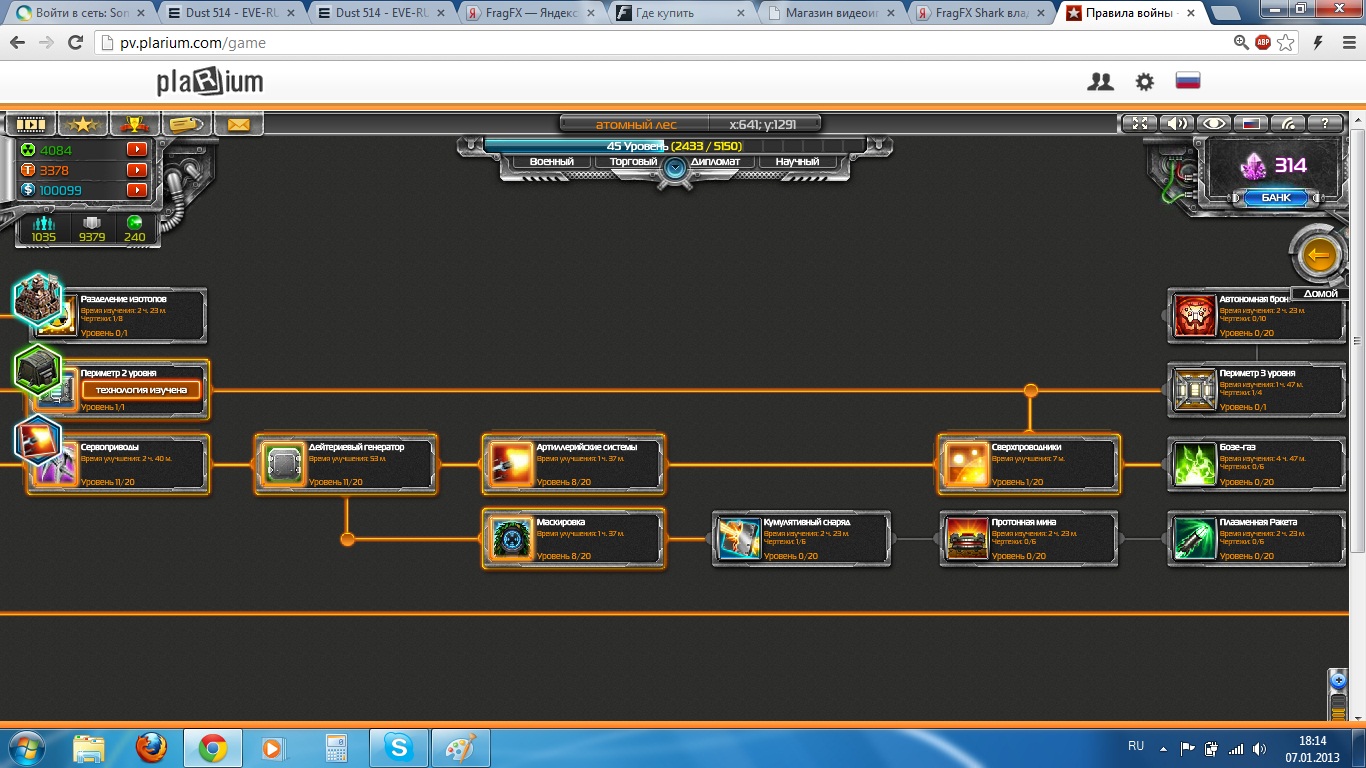The width and height of the screenshot is (1366, 768).
Task: Click the x:641; y:1291 coordinates field
Action: pos(763,124)
